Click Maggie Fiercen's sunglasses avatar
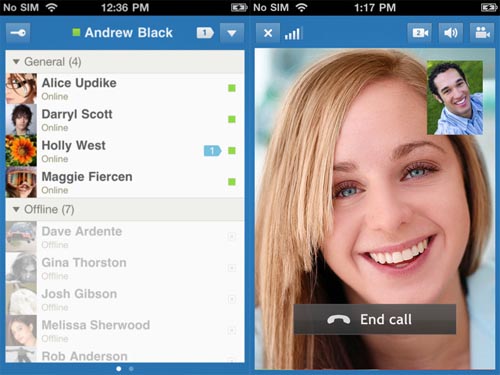This screenshot has height=375, width=500. point(21,182)
